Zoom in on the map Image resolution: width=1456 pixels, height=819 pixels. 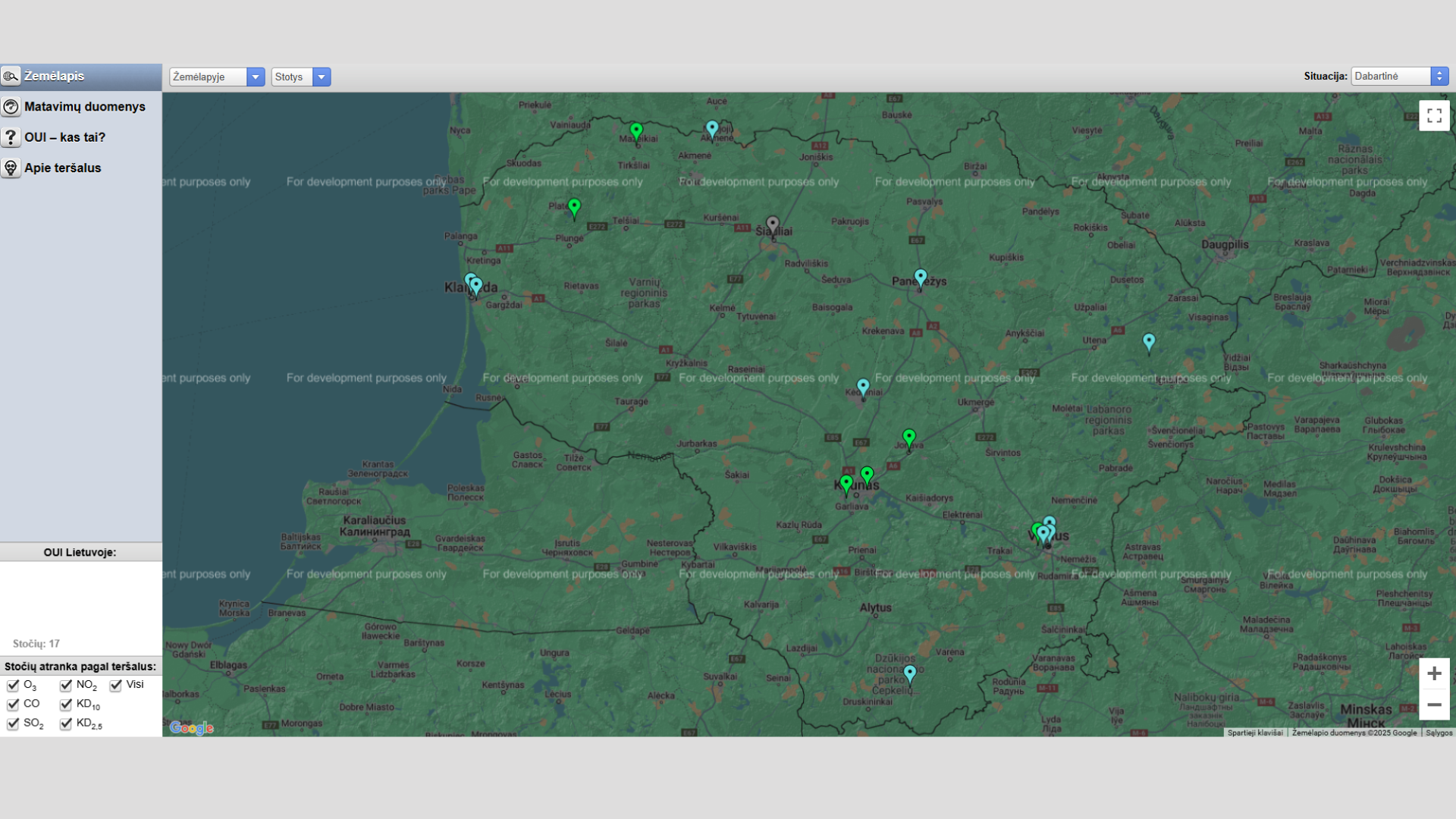(1434, 673)
